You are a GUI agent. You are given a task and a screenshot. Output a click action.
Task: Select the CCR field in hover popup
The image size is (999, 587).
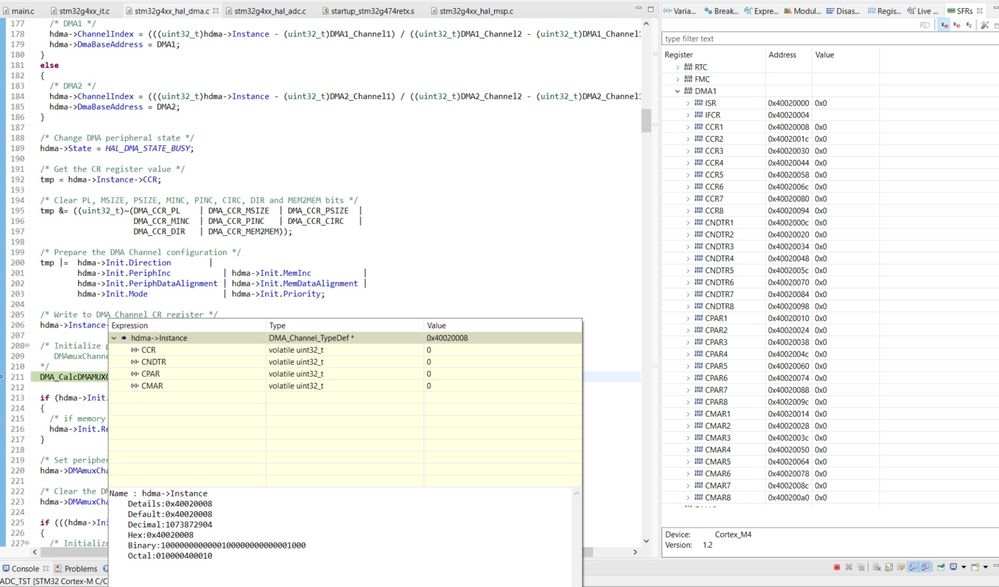point(148,350)
